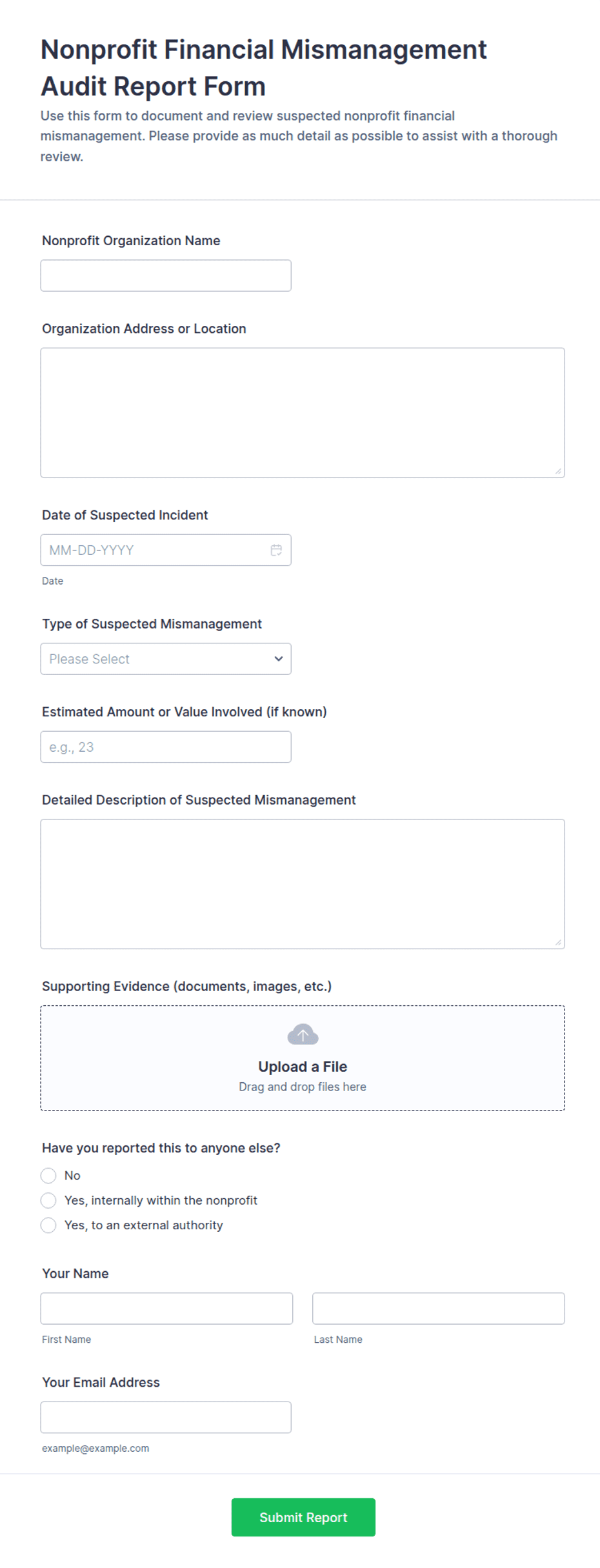Click into the Organization Address text area
600x1568 pixels.
click(x=303, y=413)
